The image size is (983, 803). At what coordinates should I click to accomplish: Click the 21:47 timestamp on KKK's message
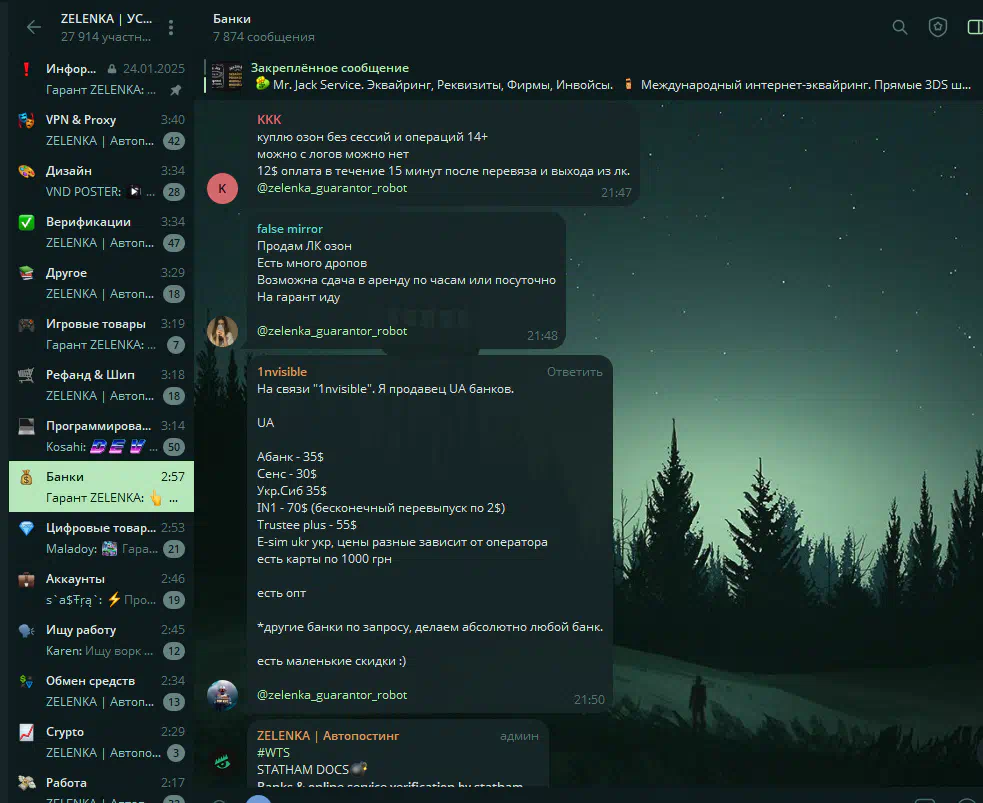point(616,192)
